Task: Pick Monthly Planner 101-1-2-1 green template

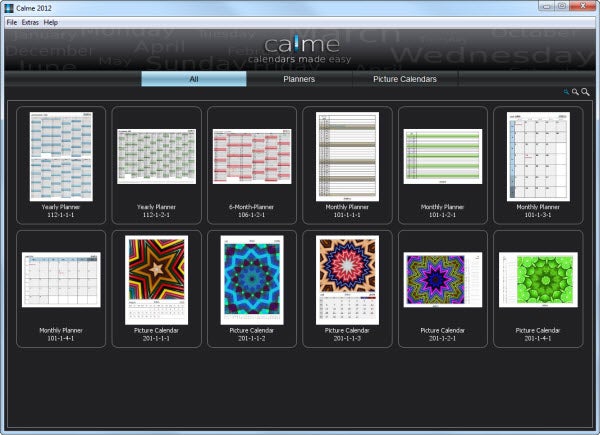Action: pyautogui.click(x=443, y=156)
